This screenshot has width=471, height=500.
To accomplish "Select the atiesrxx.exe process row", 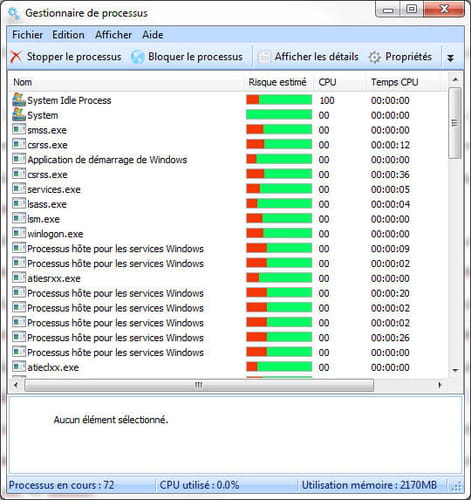I will coord(228,278).
